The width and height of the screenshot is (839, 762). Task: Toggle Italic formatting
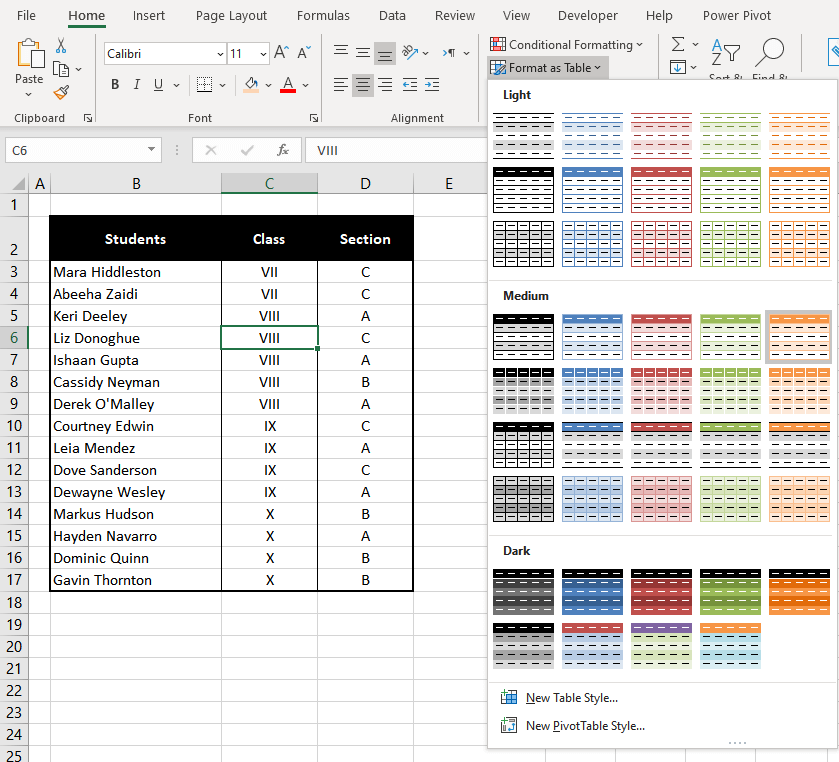136,84
